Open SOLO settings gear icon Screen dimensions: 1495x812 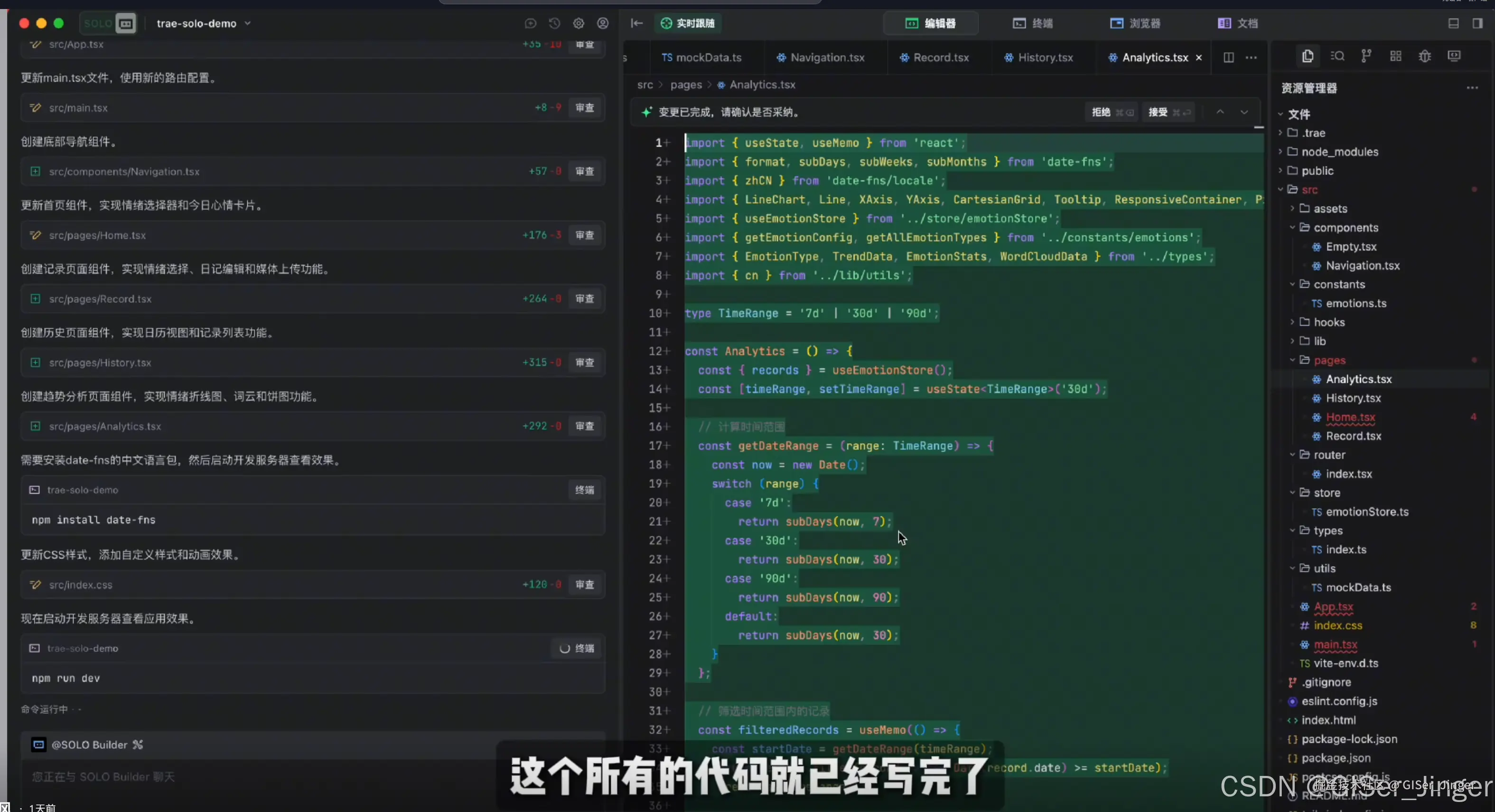(x=579, y=24)
